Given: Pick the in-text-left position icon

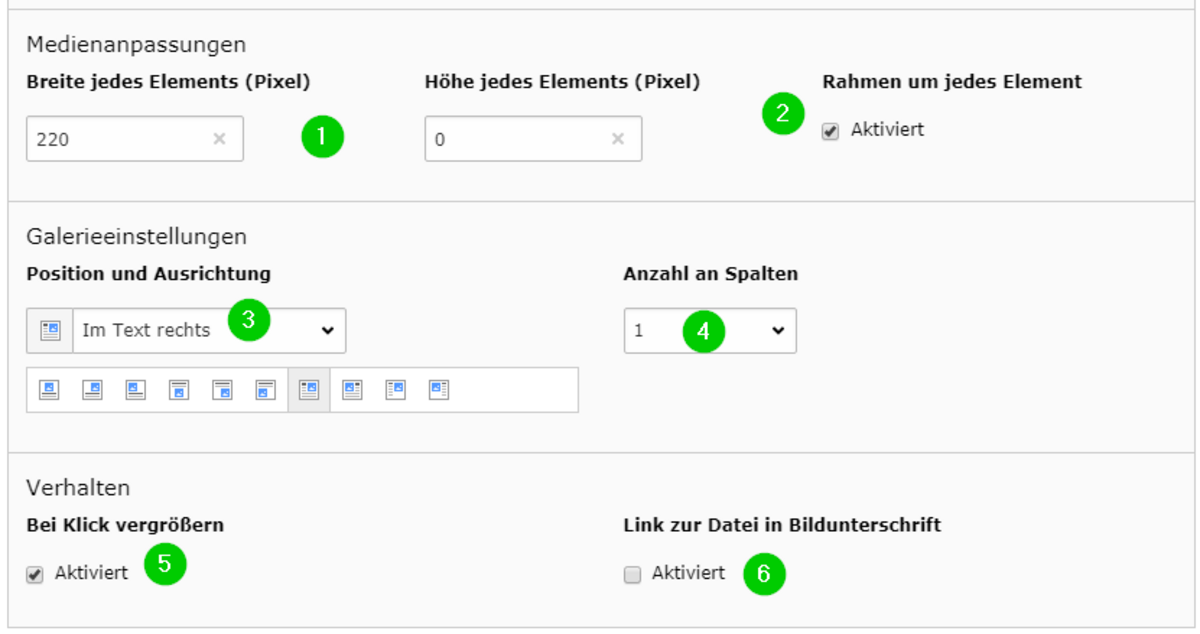Looking at the screenshot, I should (x=352, y=390).
